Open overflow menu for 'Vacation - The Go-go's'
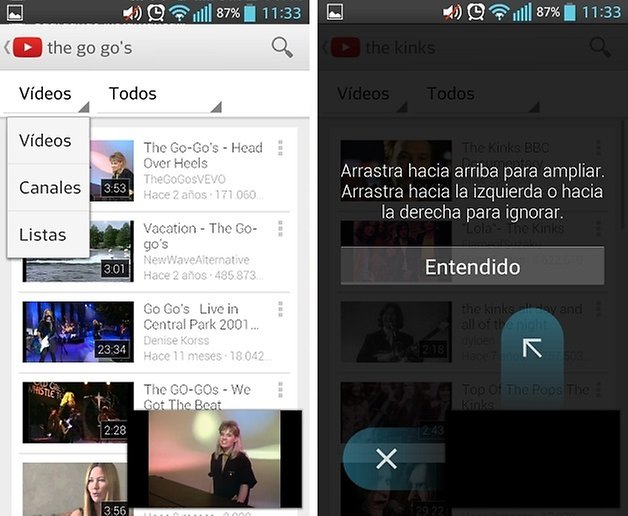This screenshot has height=516, width=628. pos(280,228)
